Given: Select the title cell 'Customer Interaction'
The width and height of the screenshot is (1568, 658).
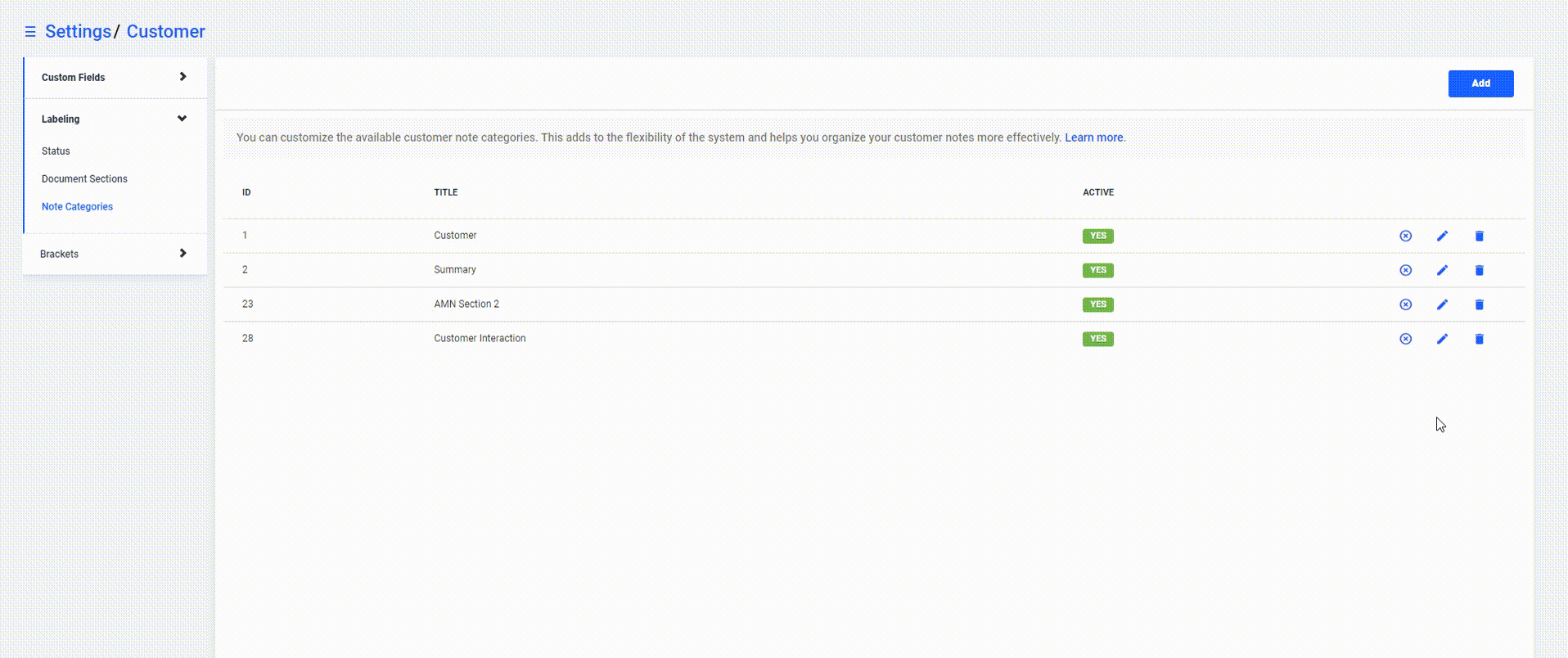Looking at the screenshot, I should tap(480, 339).
